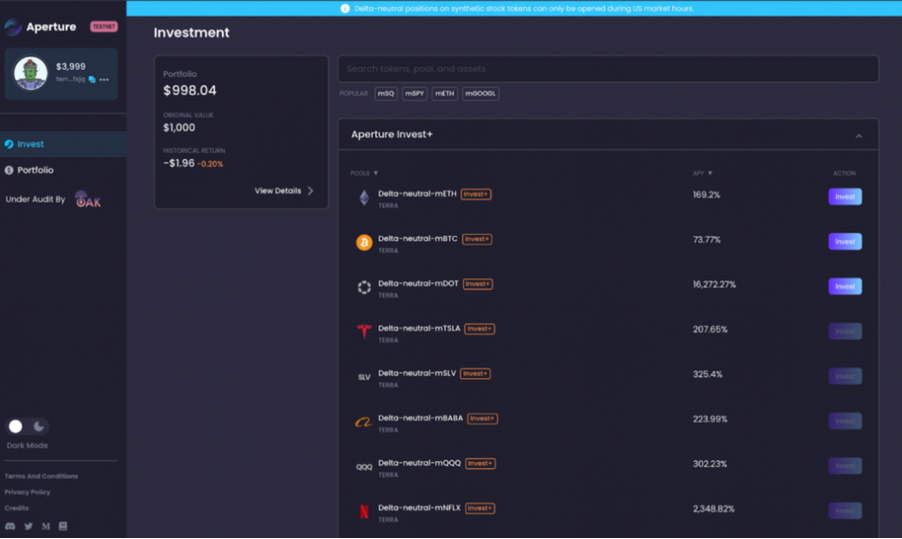Viewport: 902px width, 539px height.
Task: Click disabled Invest button for mTSLA
Action: 845,331
